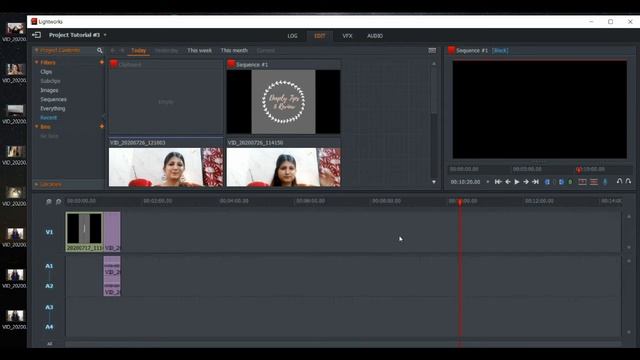Show This month recent items
The image size is (640, 360).
coord(234,51)
